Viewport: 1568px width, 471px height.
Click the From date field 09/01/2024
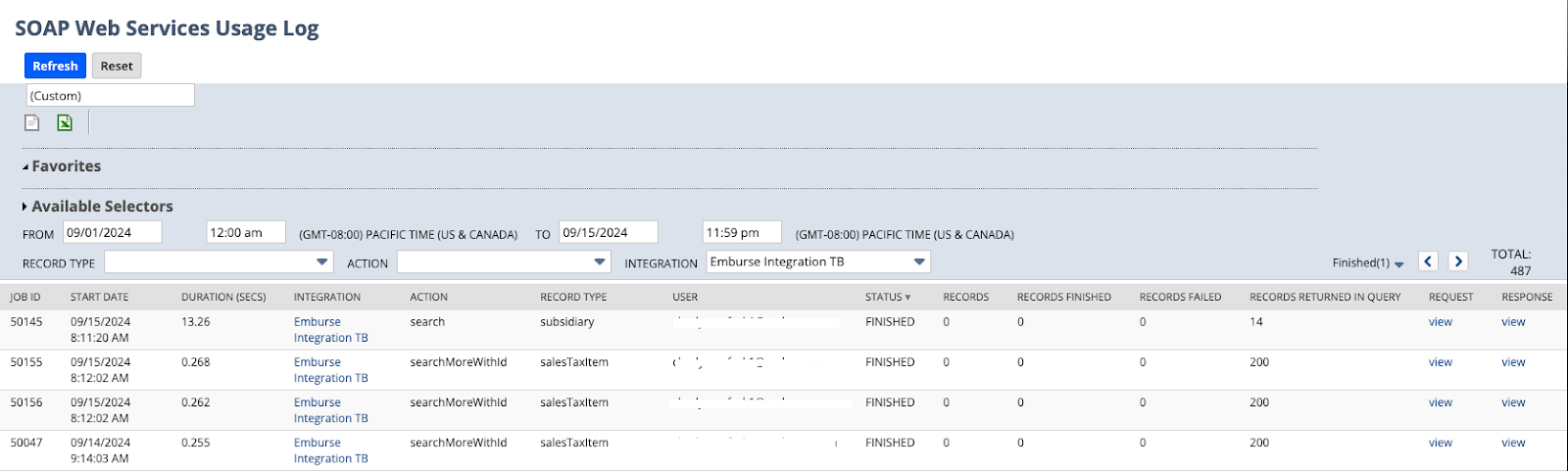coord(112,233)
